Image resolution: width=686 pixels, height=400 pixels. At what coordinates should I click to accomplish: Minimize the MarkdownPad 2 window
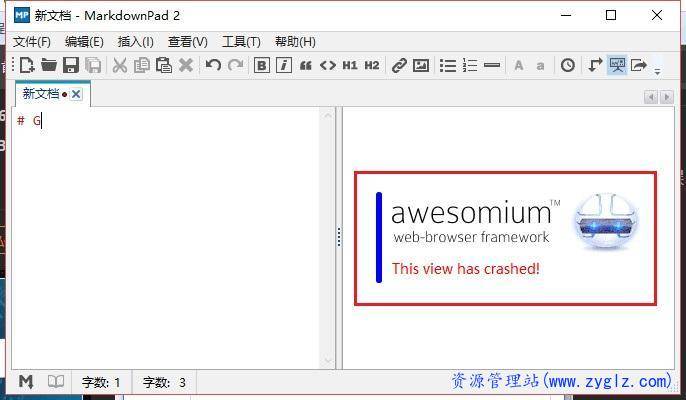click(566, 15)
